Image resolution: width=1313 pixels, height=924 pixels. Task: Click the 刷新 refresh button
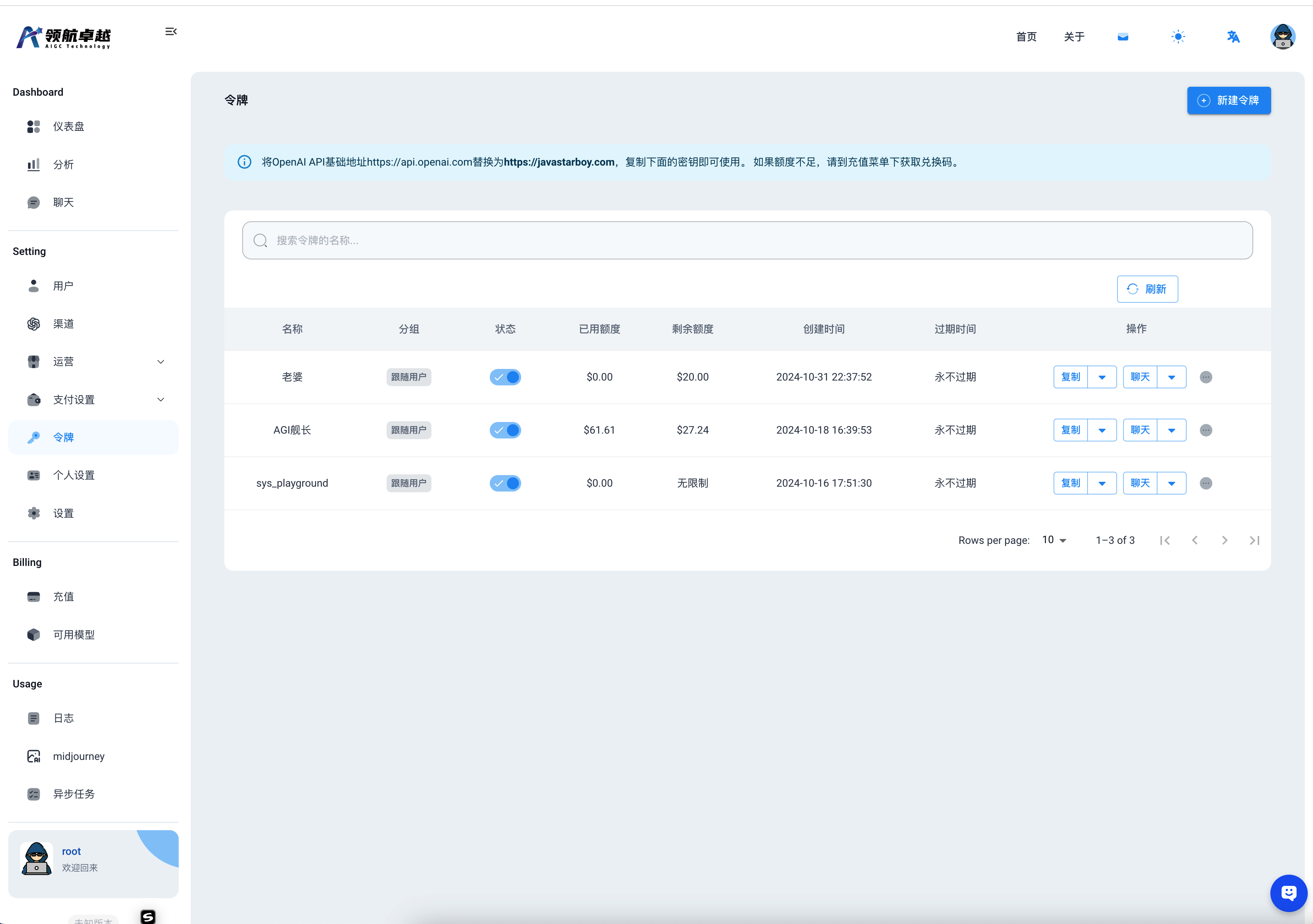[1147, 289]
